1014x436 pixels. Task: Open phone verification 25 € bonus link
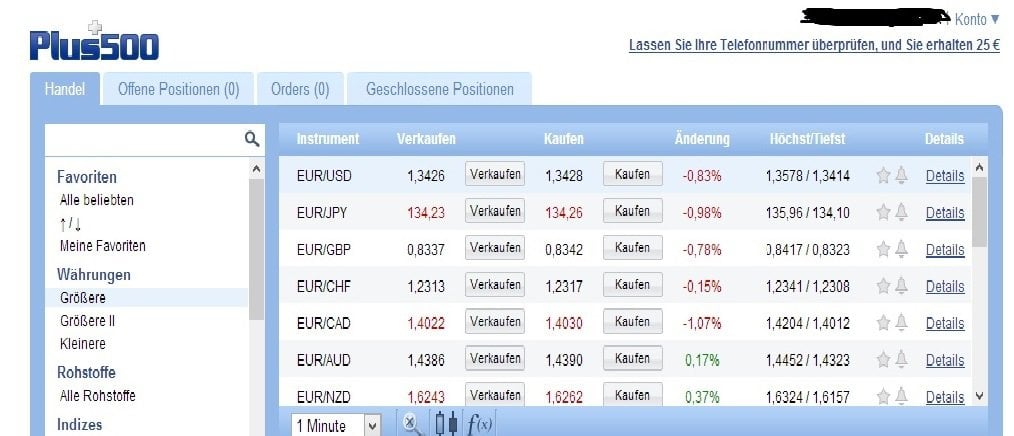pos(814,46)
